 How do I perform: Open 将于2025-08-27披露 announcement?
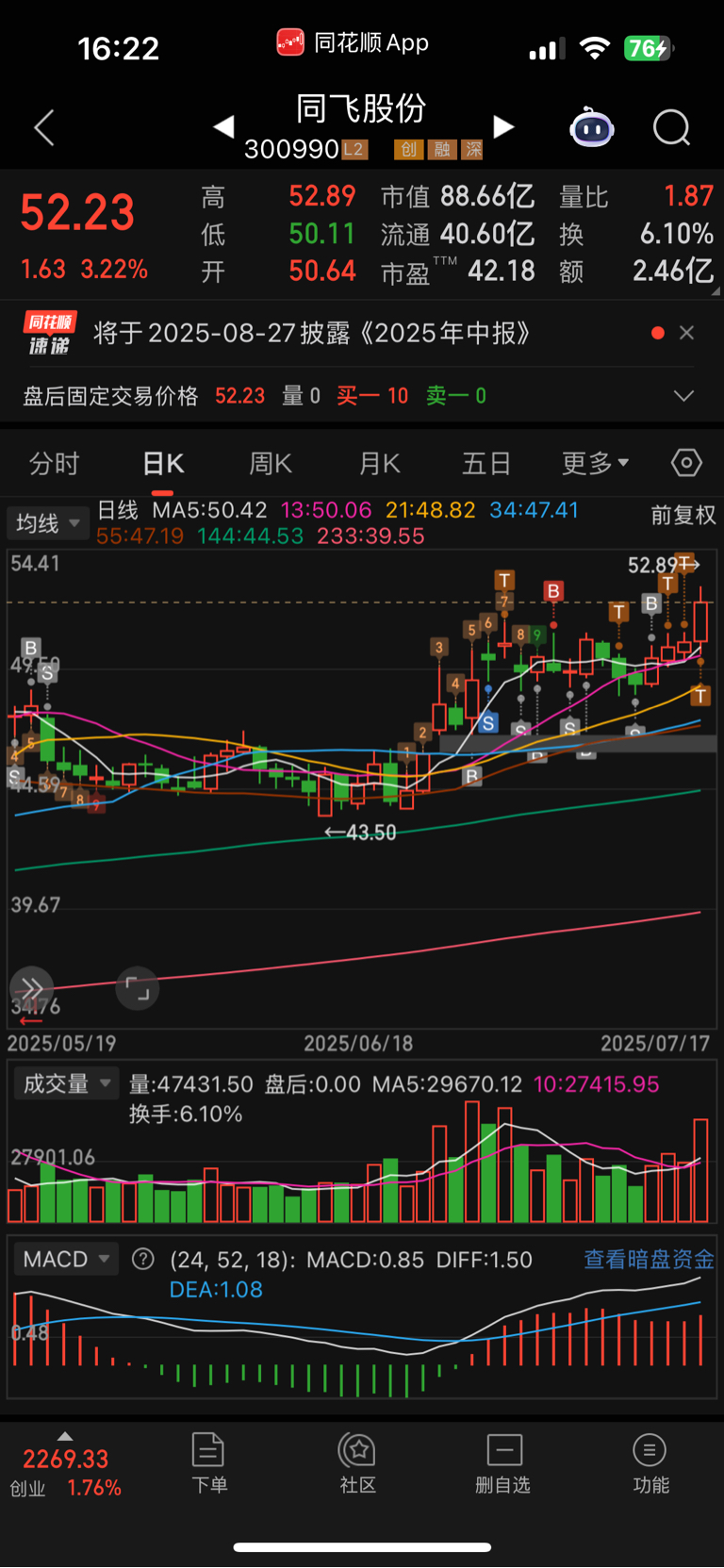click(312, 333)
